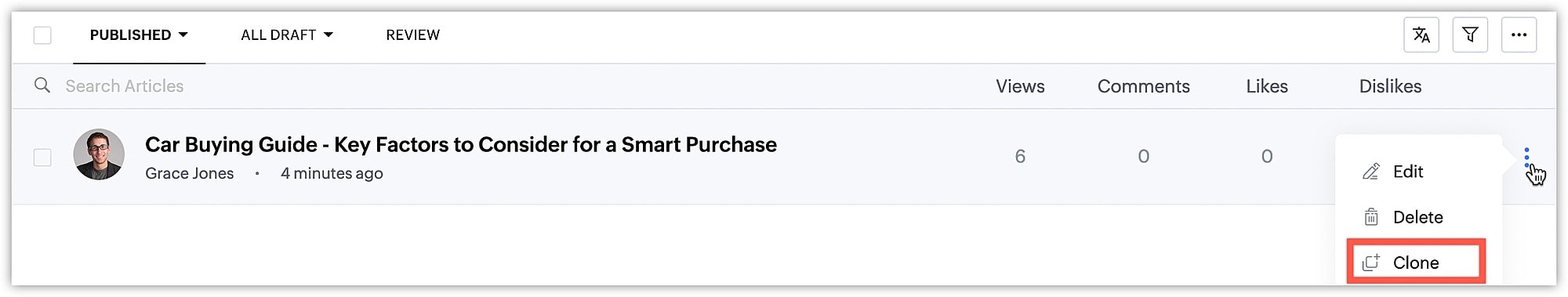Expand the Published dropdown arrow
Screen dimensions: 1568x297
pyautogui.click(x=183, y=35)
